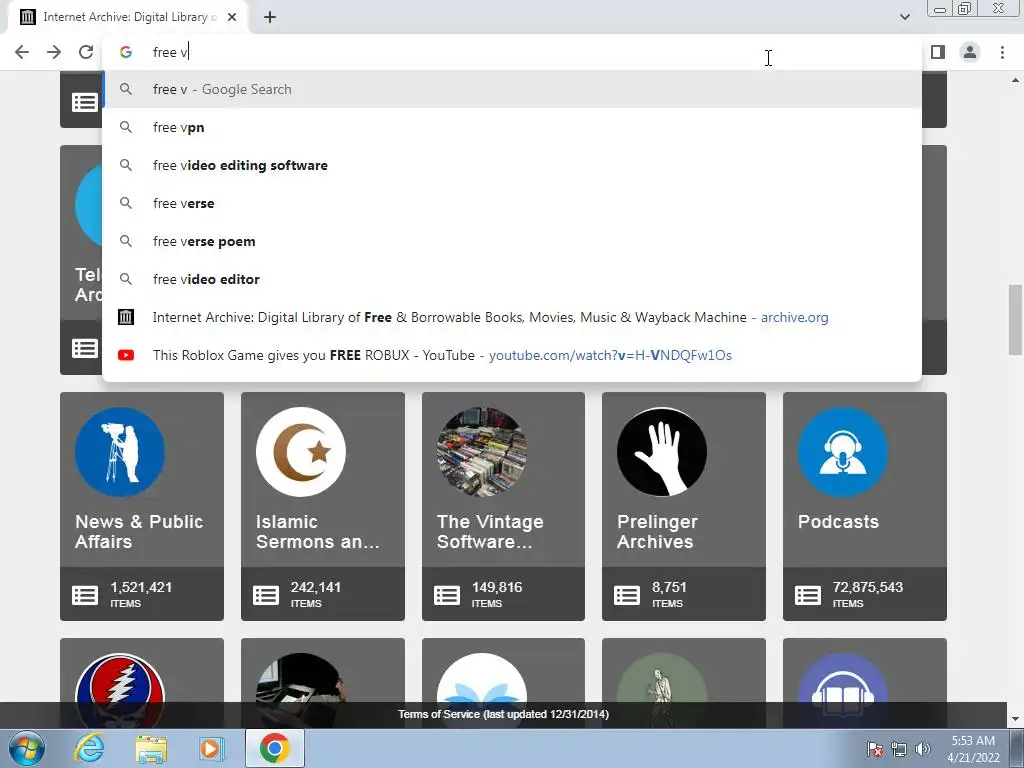Viewport: 1024px width, 768px height.
Task: Click the scrollbar up arrow
Action: 1015,80
